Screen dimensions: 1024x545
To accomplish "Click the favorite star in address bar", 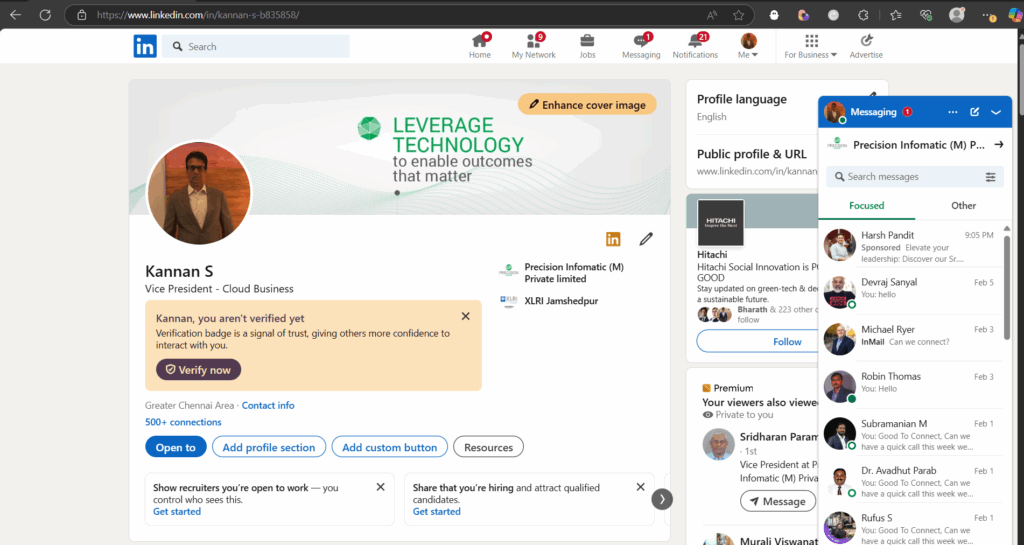I will 738,15.
